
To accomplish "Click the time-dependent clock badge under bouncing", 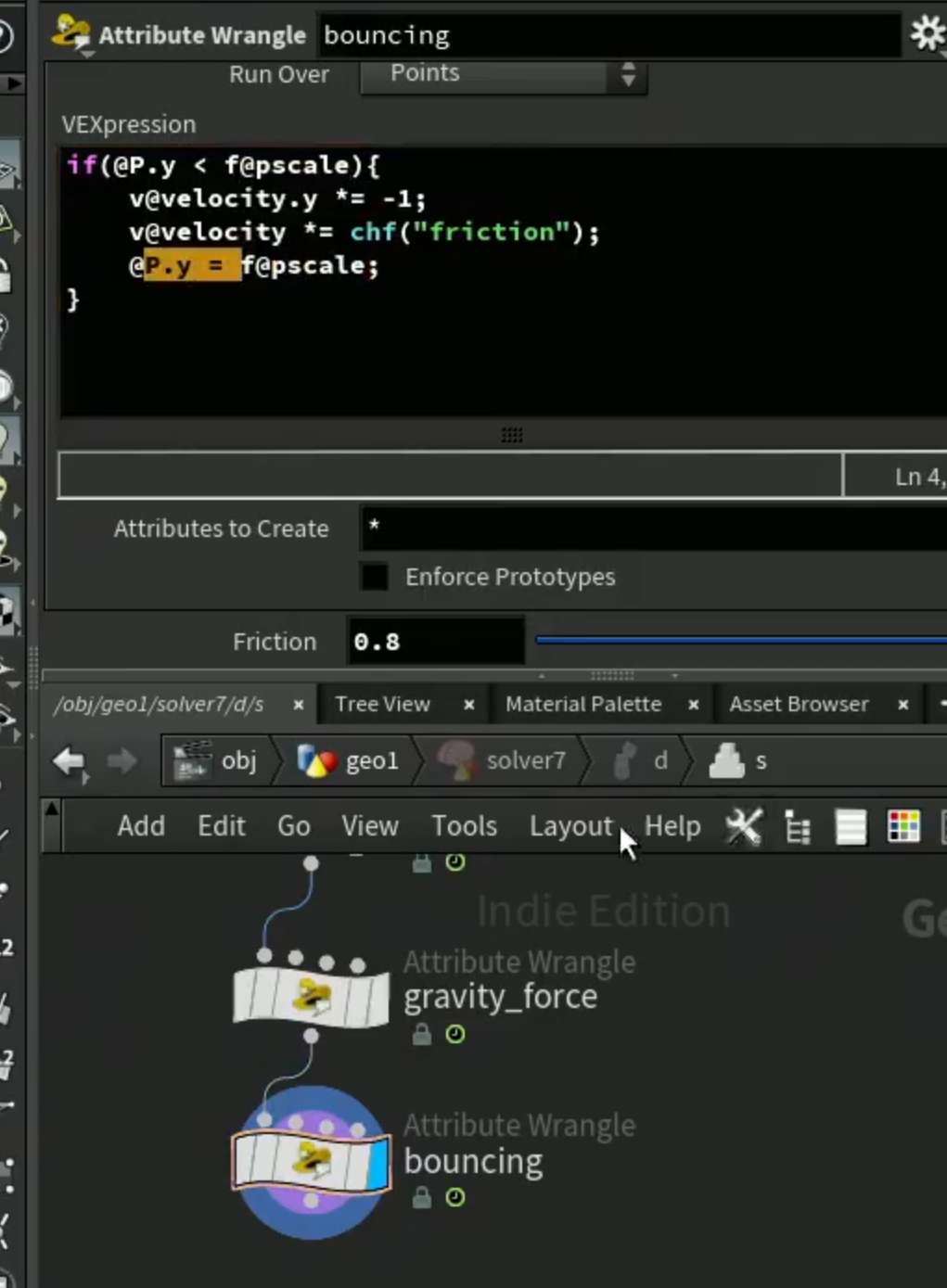I will [455, 1197].
